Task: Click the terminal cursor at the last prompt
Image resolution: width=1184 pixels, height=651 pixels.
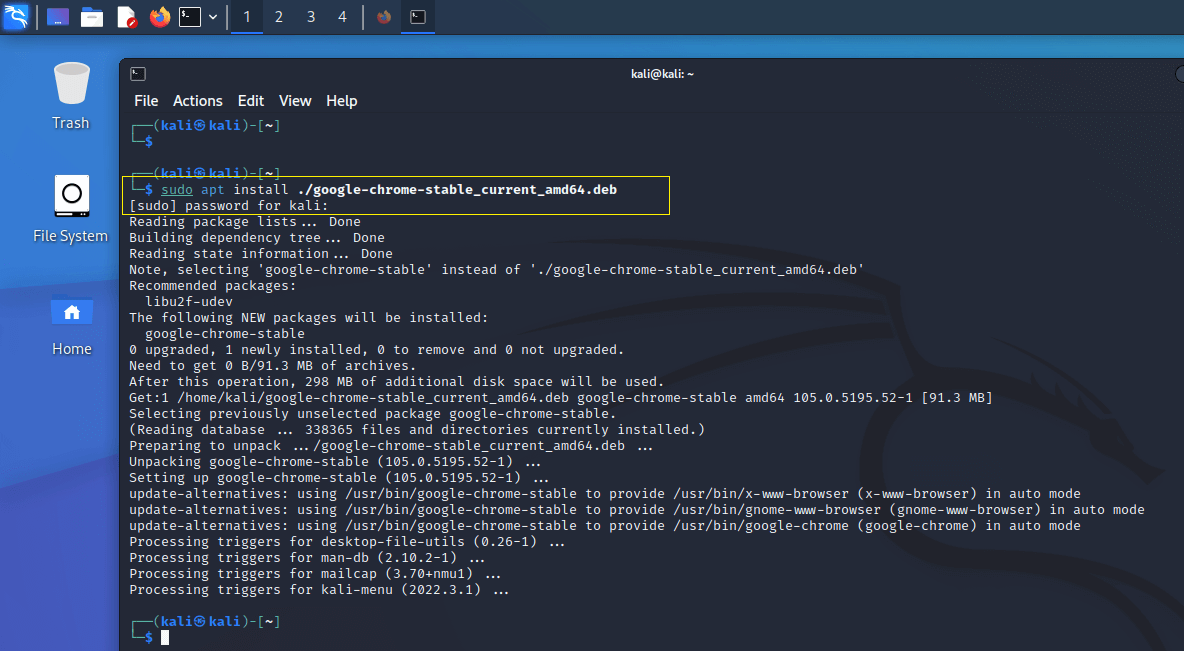Action: 165,637
